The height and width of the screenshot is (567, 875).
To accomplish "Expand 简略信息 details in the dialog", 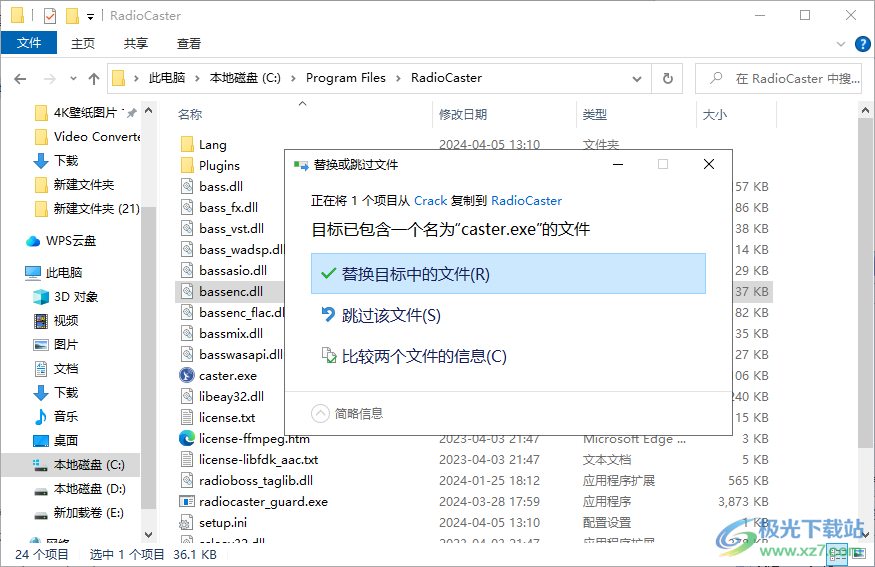I will (320, 414).
